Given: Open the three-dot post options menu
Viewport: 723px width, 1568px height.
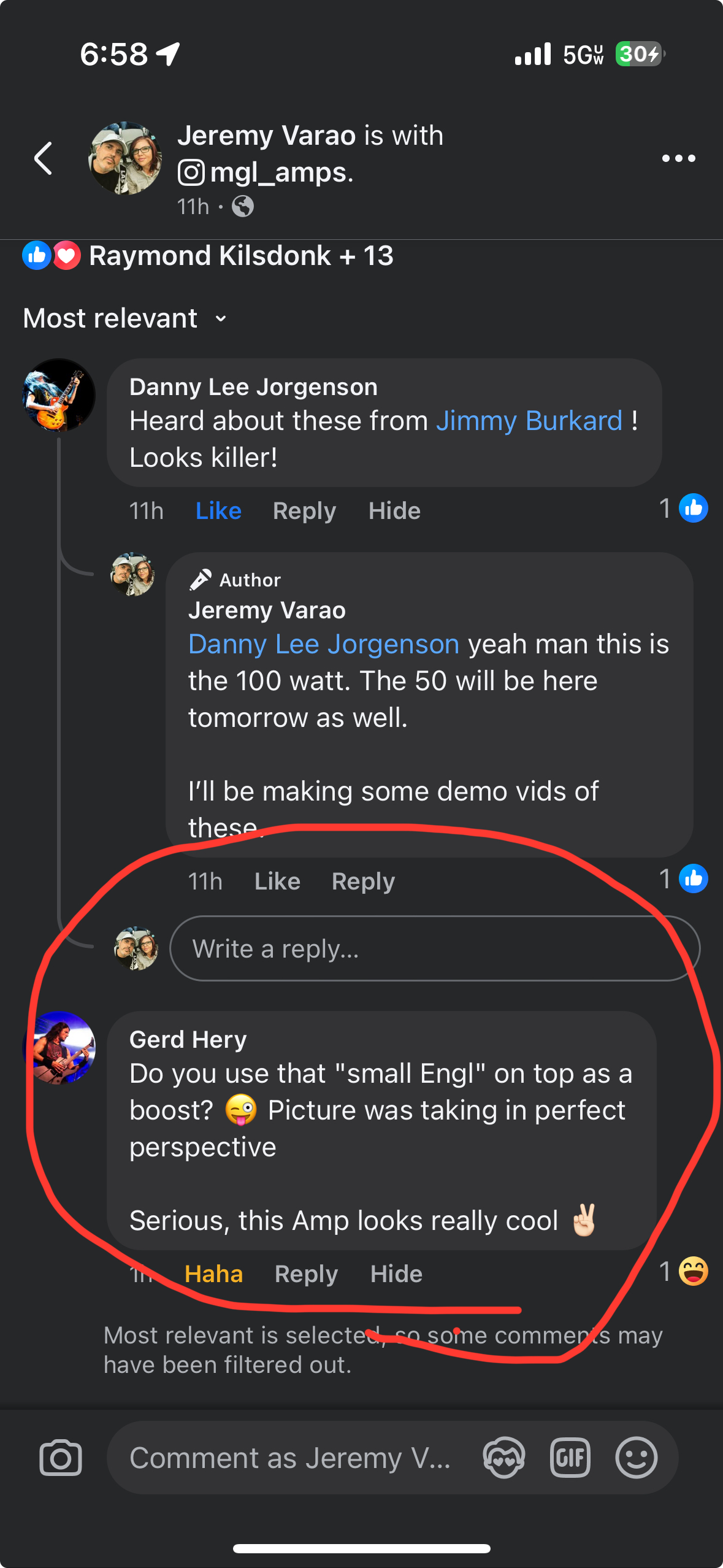Looking at the screenshot, I should (x=678, y=158).
